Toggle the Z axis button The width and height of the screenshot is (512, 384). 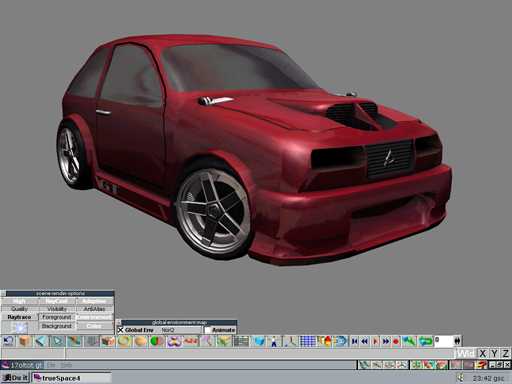pos(506,353)
